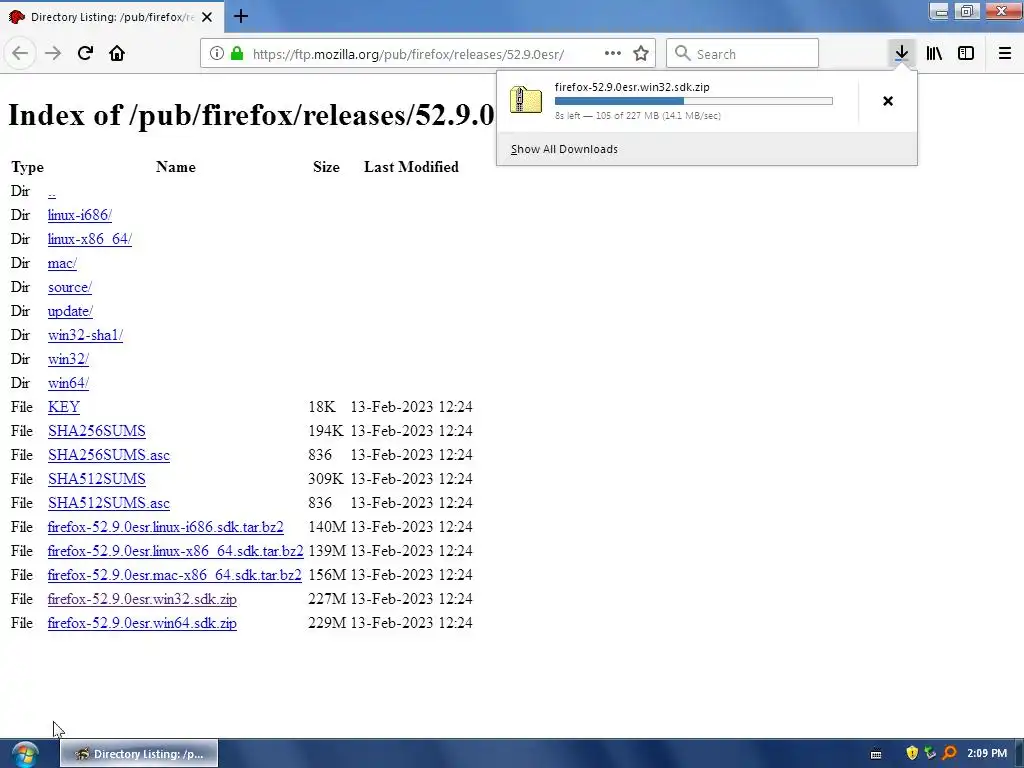Screen dimensions: 1024x768
Task: Open the KEY file link
Action: point(63,407)
